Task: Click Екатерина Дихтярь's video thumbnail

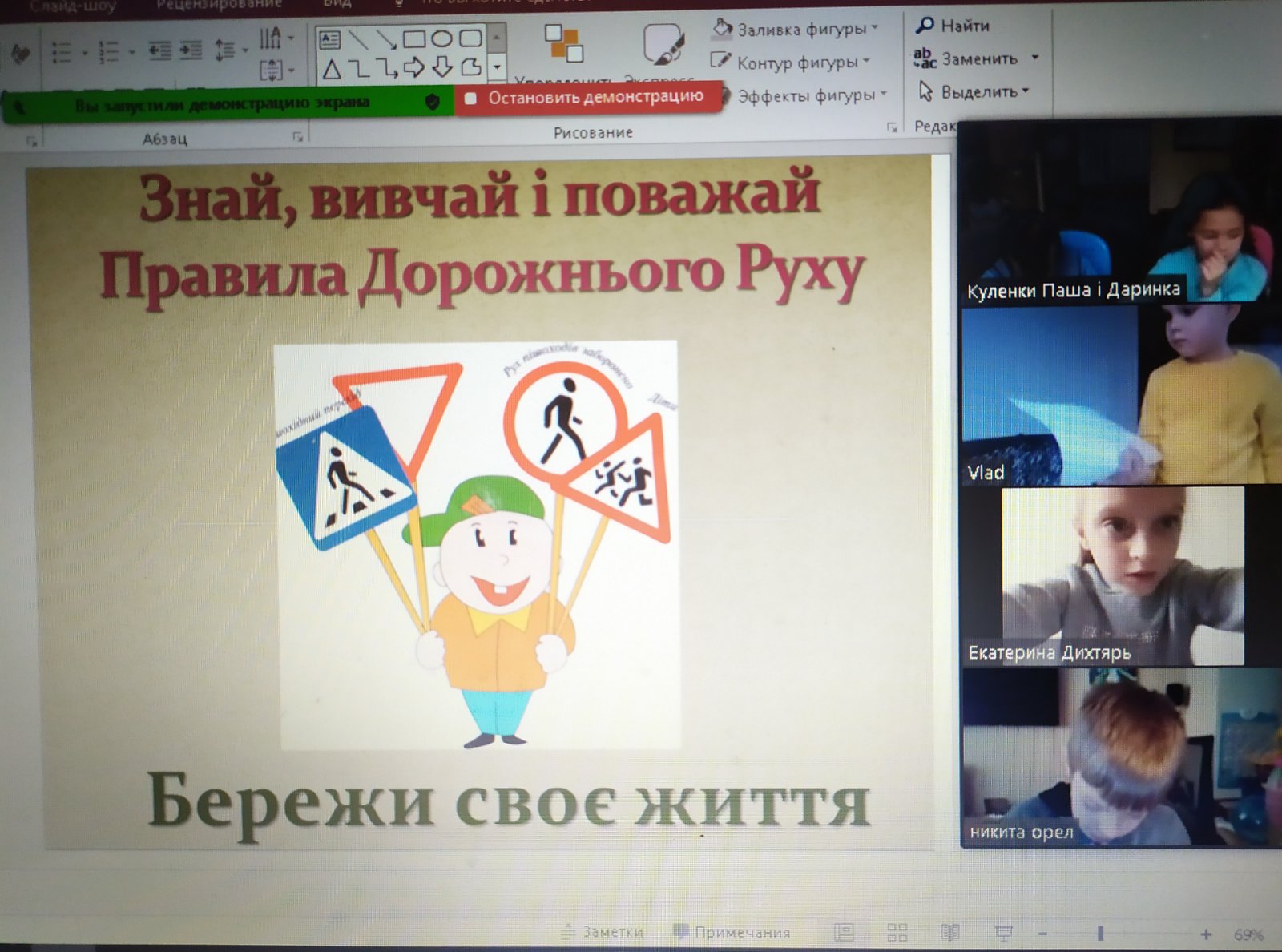Action: coord(1122,575)
